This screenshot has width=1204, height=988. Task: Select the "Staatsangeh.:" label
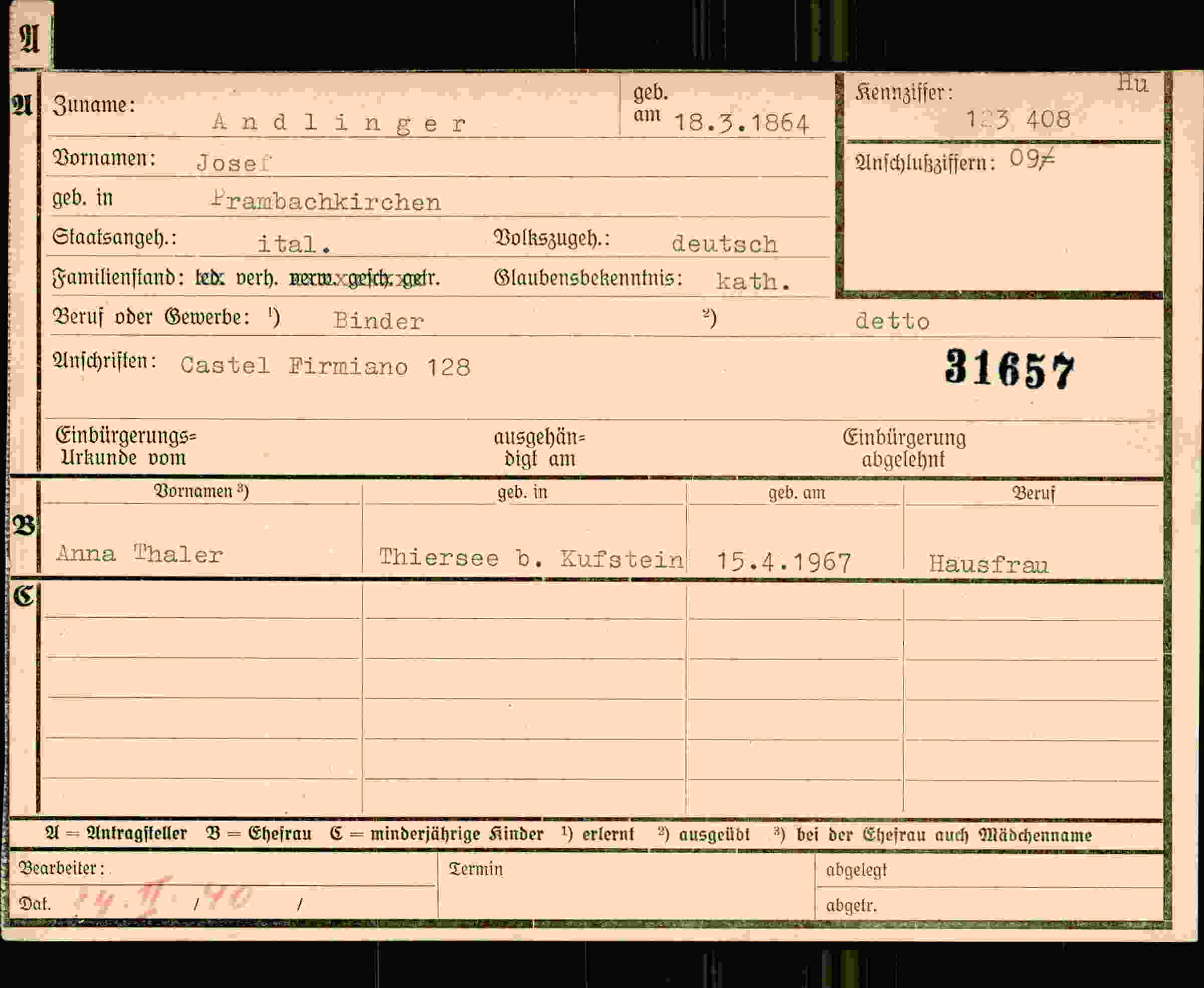[114, 237]
